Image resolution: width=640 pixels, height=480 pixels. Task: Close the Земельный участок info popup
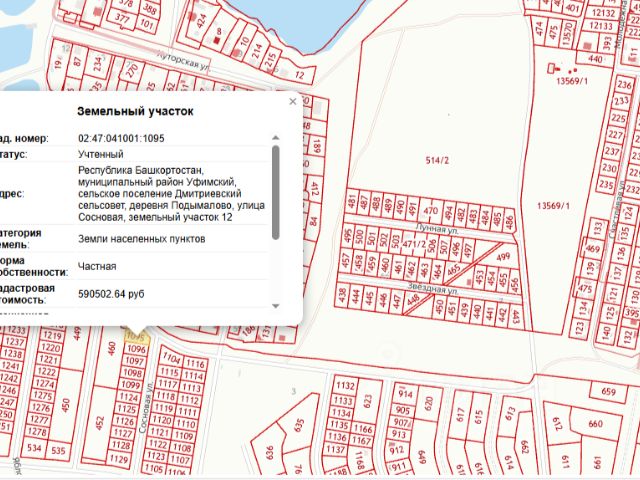[293, 102]
